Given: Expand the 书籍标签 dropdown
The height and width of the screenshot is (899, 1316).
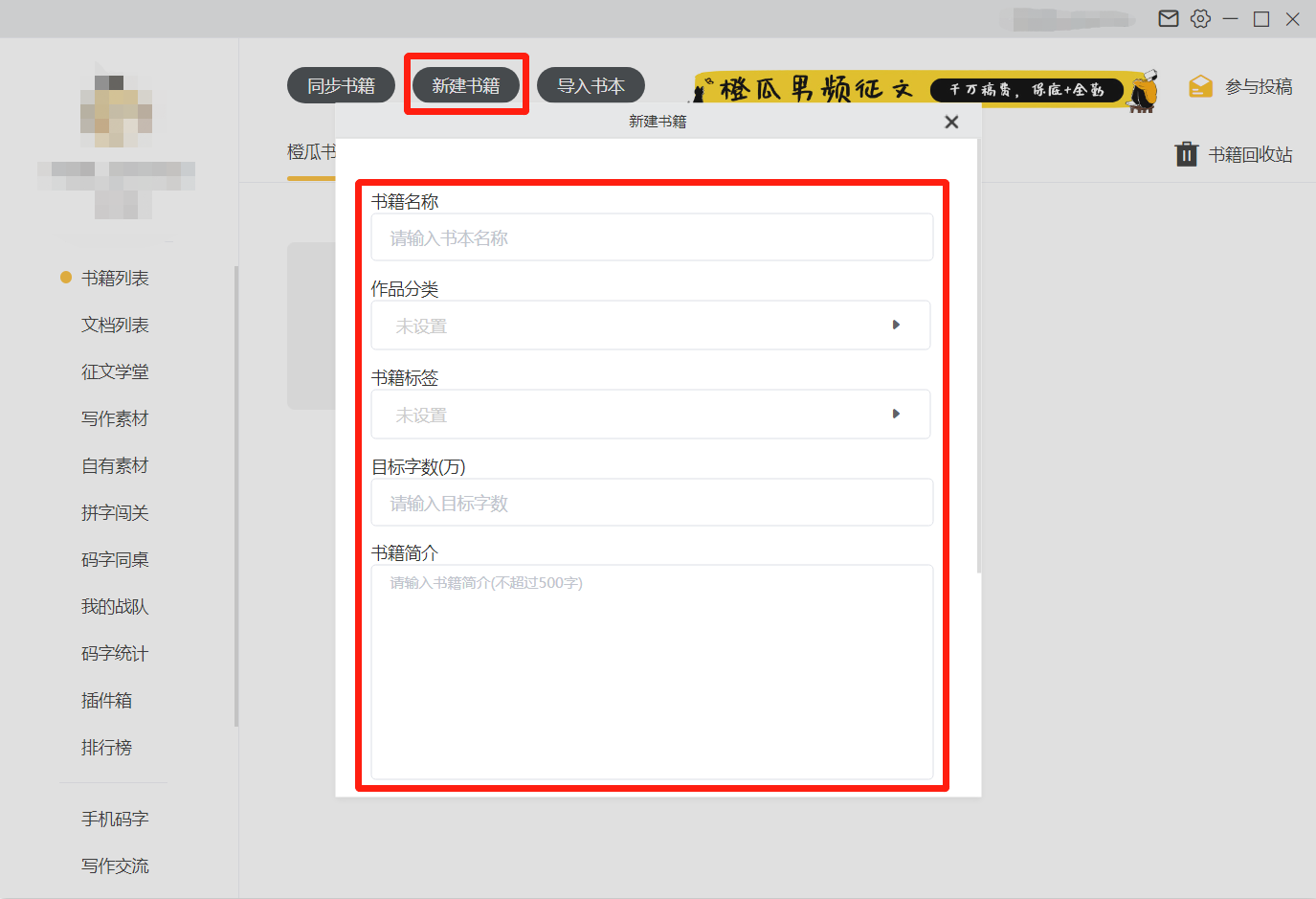Looking at the screenshot, I should [x=651, y=415].
